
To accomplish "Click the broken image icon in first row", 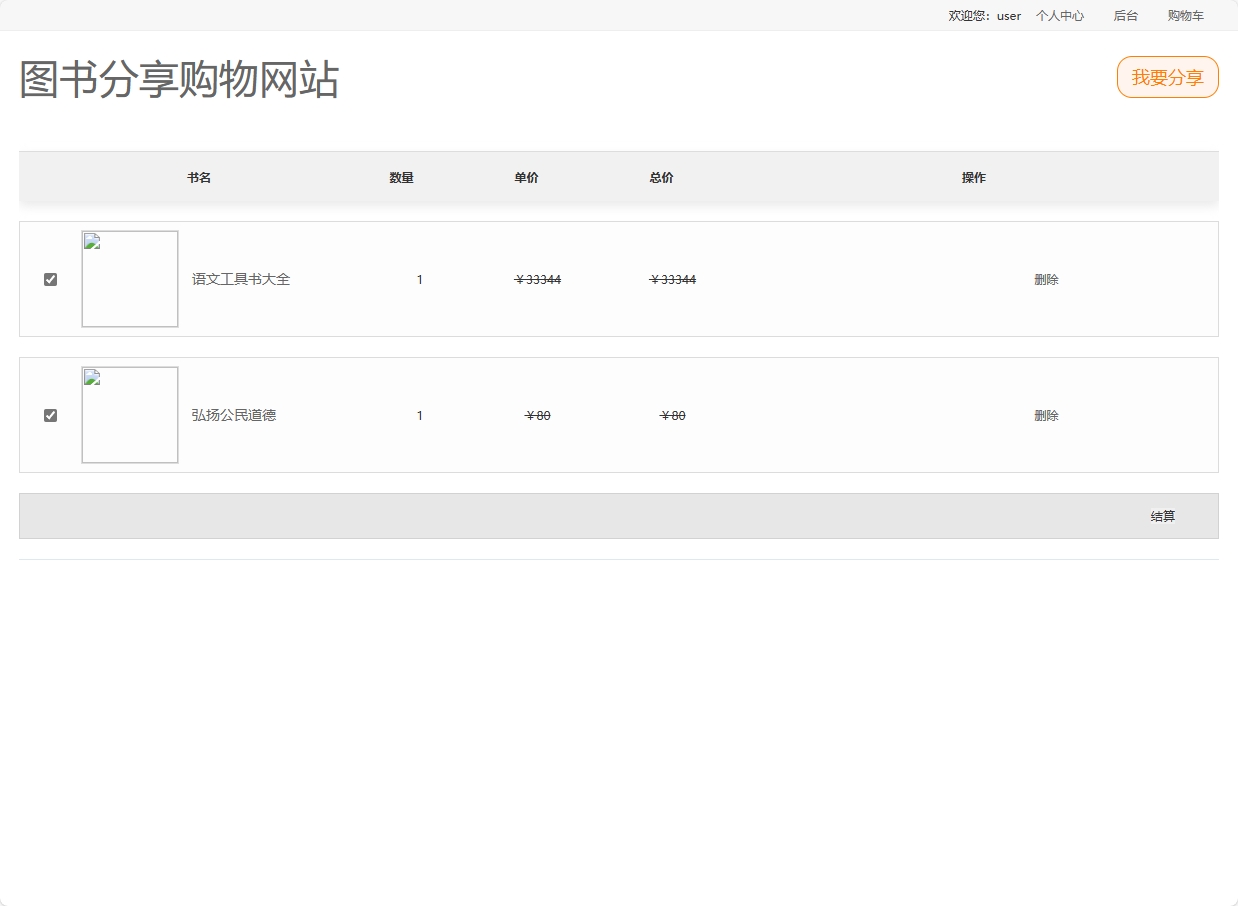I will click(91, 240).
